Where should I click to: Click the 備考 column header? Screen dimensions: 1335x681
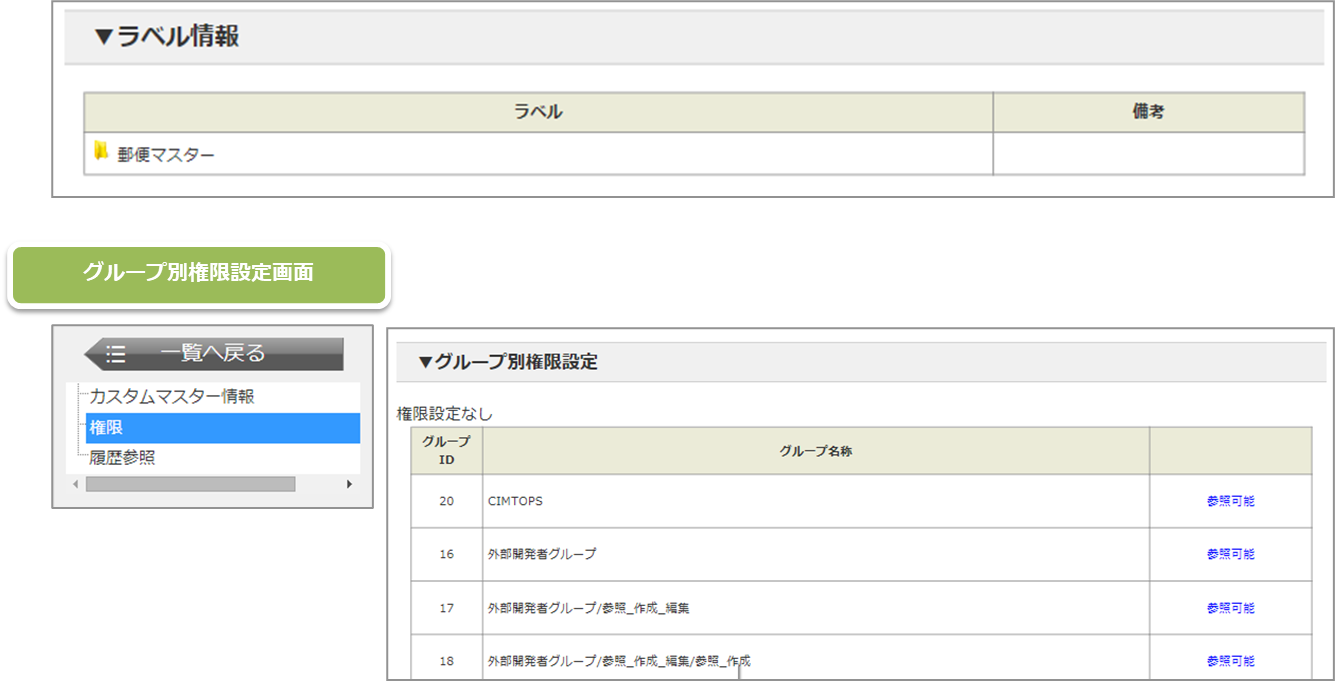click(1148, 112)
